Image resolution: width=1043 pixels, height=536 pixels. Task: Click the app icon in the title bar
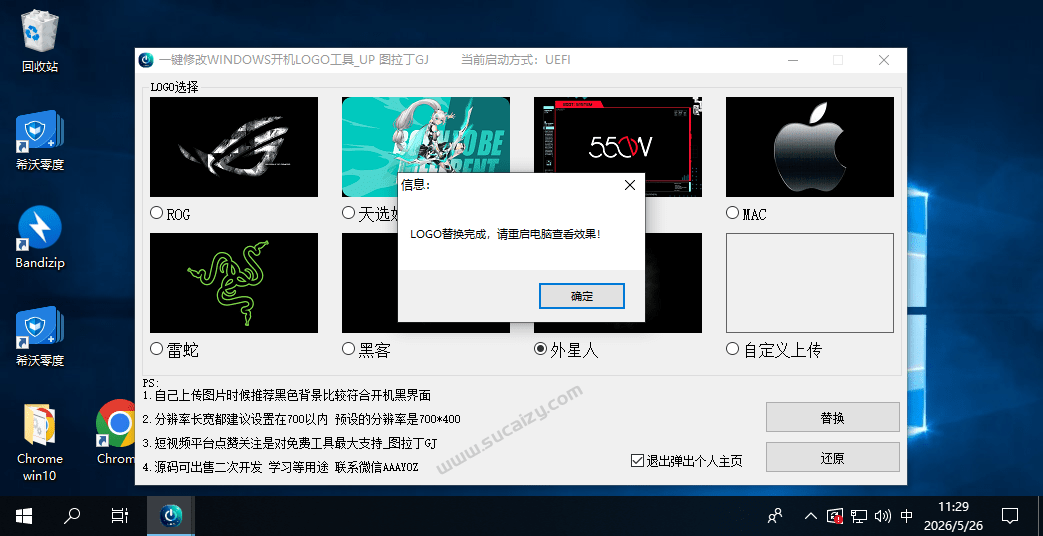coord(146,60)
